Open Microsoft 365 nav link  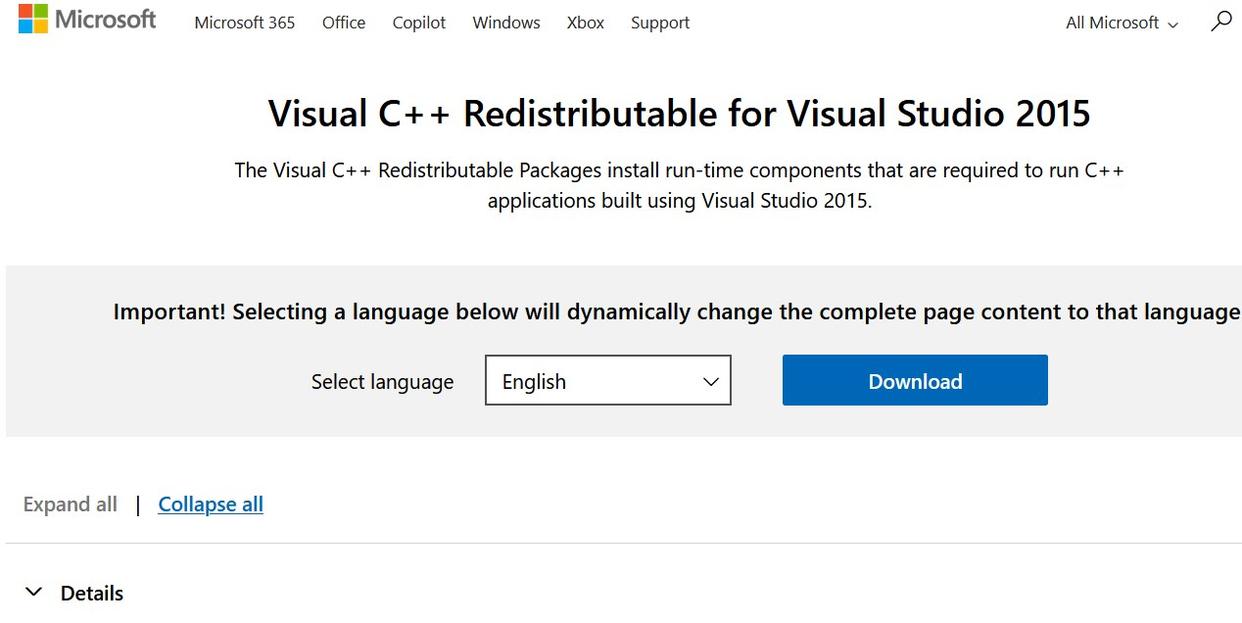click(x=245, y=22)
